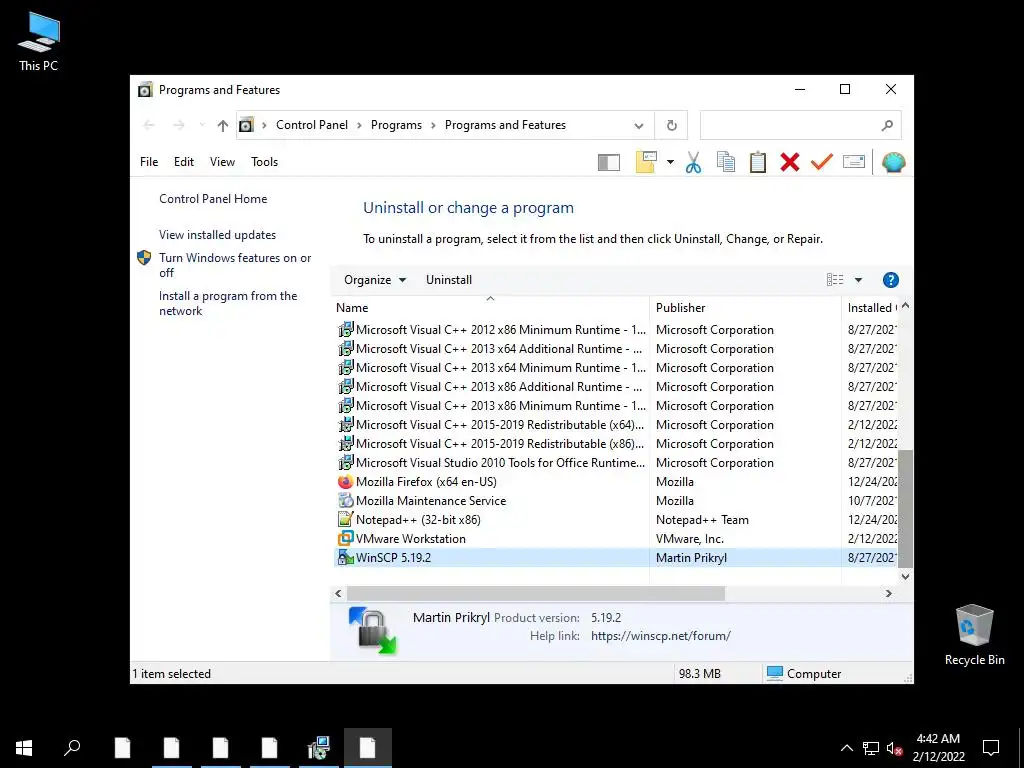1024x768 pixels.
Task: Click the preview pane toolbar icon
Action: 608,162
